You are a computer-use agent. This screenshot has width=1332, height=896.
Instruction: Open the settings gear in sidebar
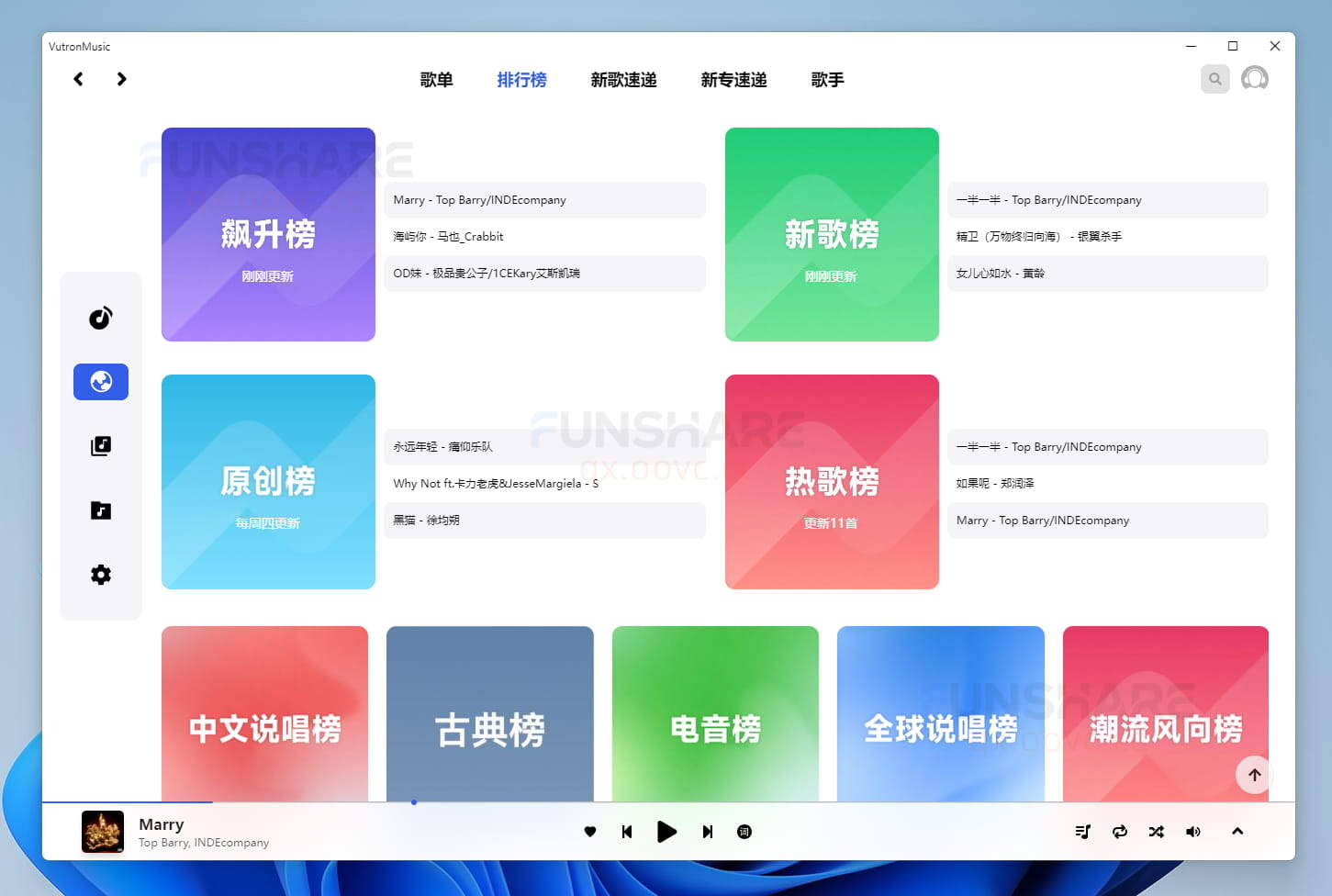(101, 575)
